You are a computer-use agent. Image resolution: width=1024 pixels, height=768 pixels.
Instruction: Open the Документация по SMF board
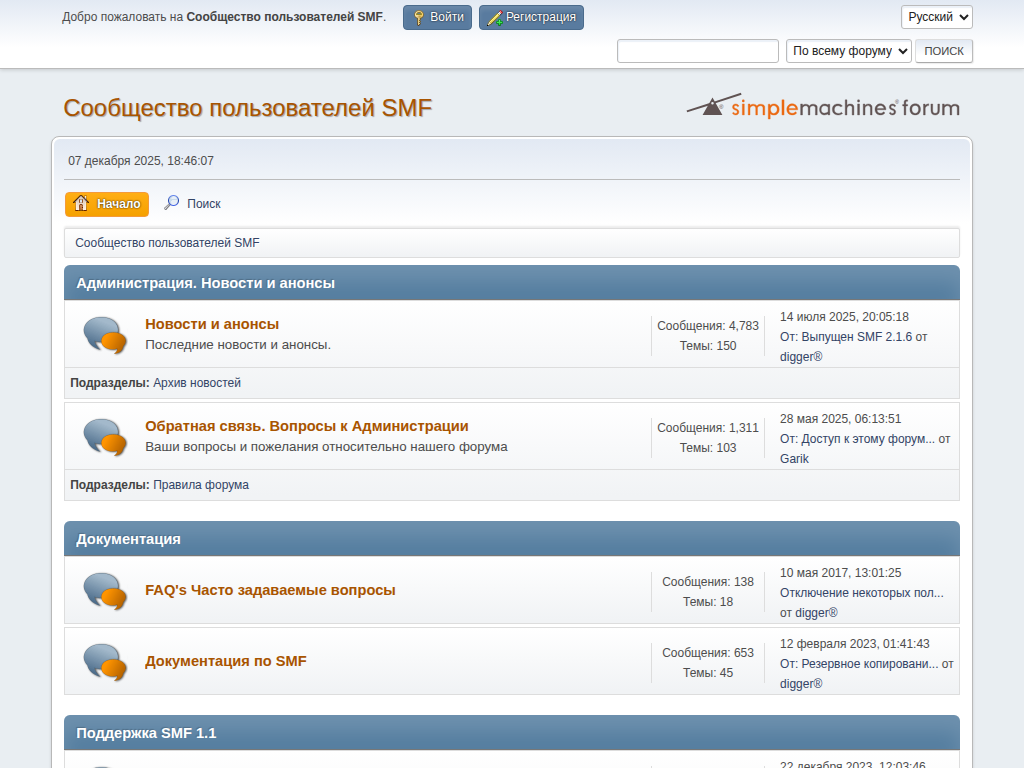pos(226,661)
